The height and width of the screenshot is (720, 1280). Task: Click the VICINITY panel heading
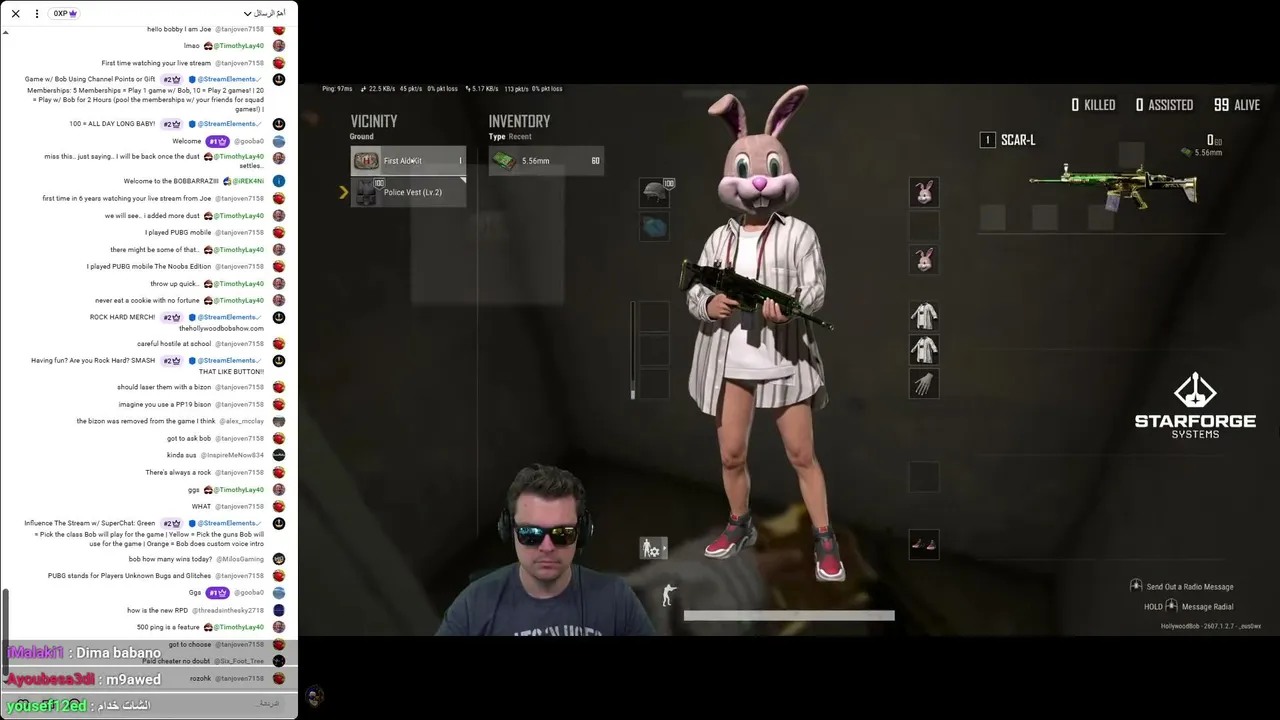pyautogui.click(x=374, y=121)
